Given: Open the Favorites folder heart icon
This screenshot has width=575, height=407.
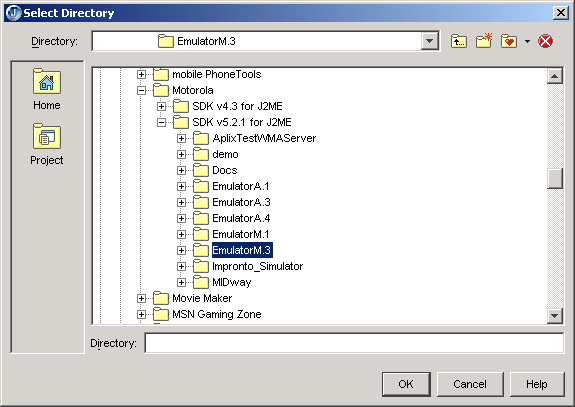Looking at the screenshot, I should click(509, 41).
